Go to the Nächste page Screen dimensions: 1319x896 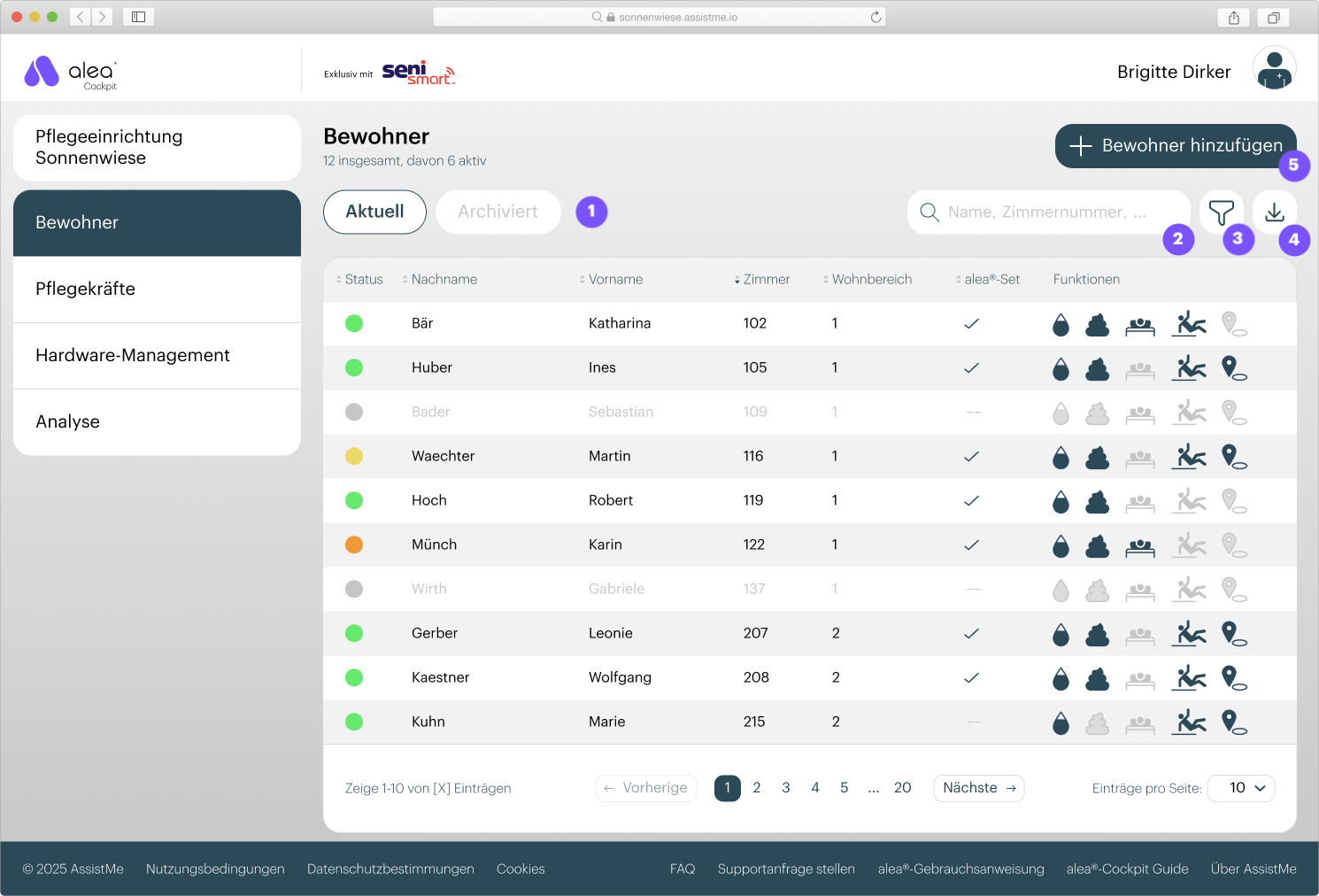(x=978, y=788)
